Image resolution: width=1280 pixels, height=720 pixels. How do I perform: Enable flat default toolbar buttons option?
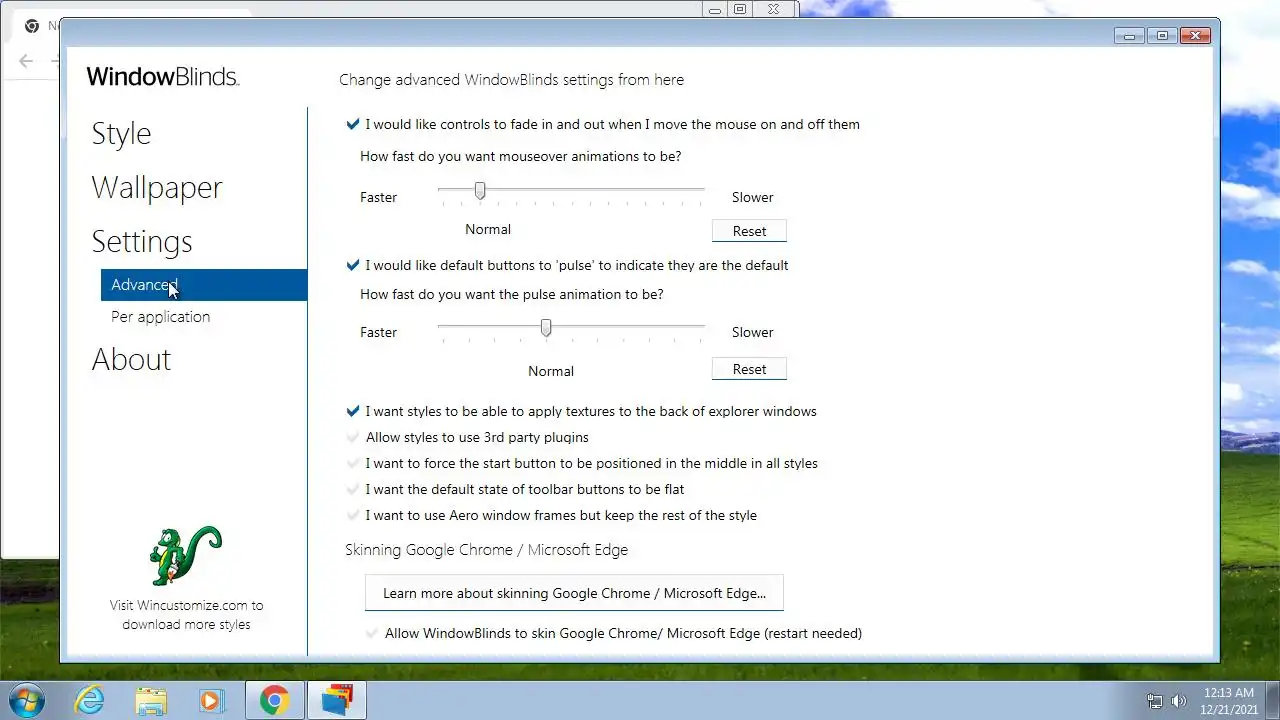tap(352, 489)
